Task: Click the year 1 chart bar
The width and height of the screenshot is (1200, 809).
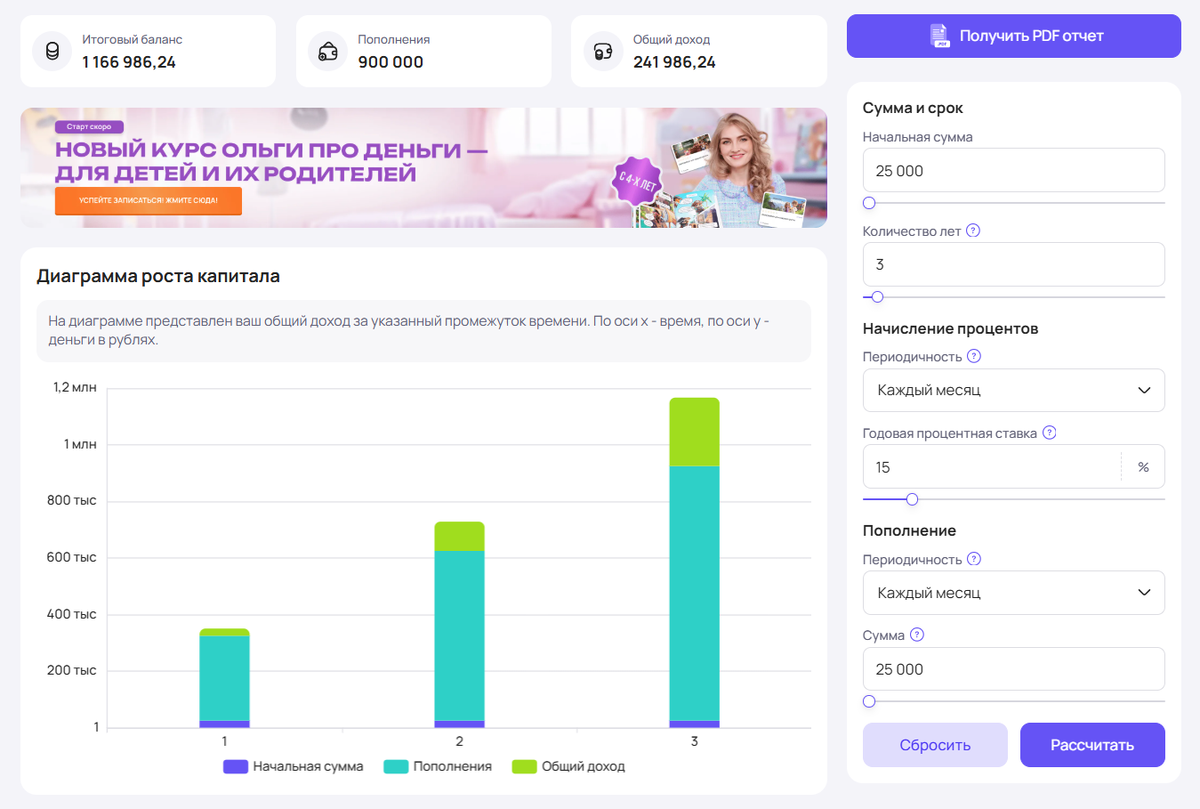Action: point(225,678)
